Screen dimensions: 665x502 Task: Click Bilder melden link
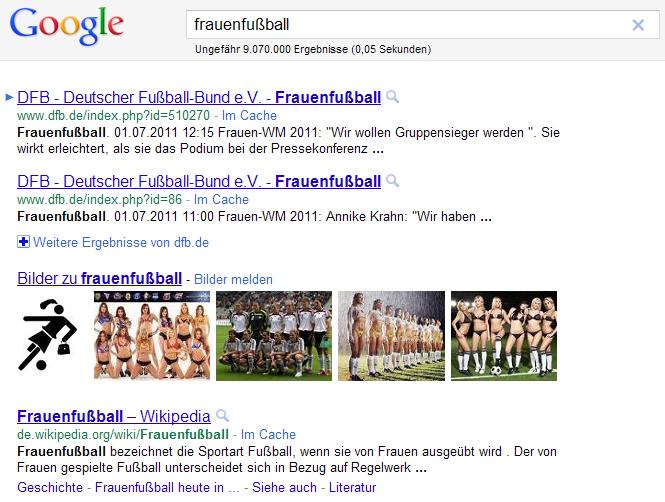[x=233, y=279]
